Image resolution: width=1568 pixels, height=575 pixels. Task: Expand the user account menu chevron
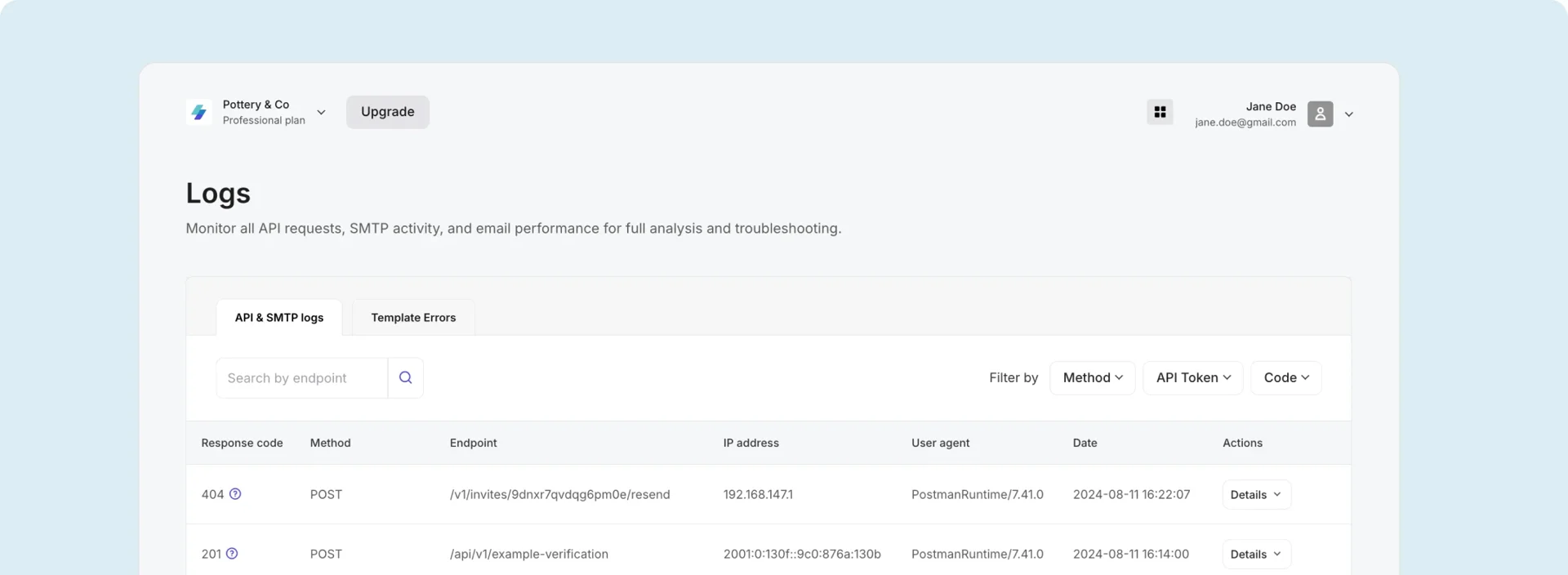(1349, 114)
